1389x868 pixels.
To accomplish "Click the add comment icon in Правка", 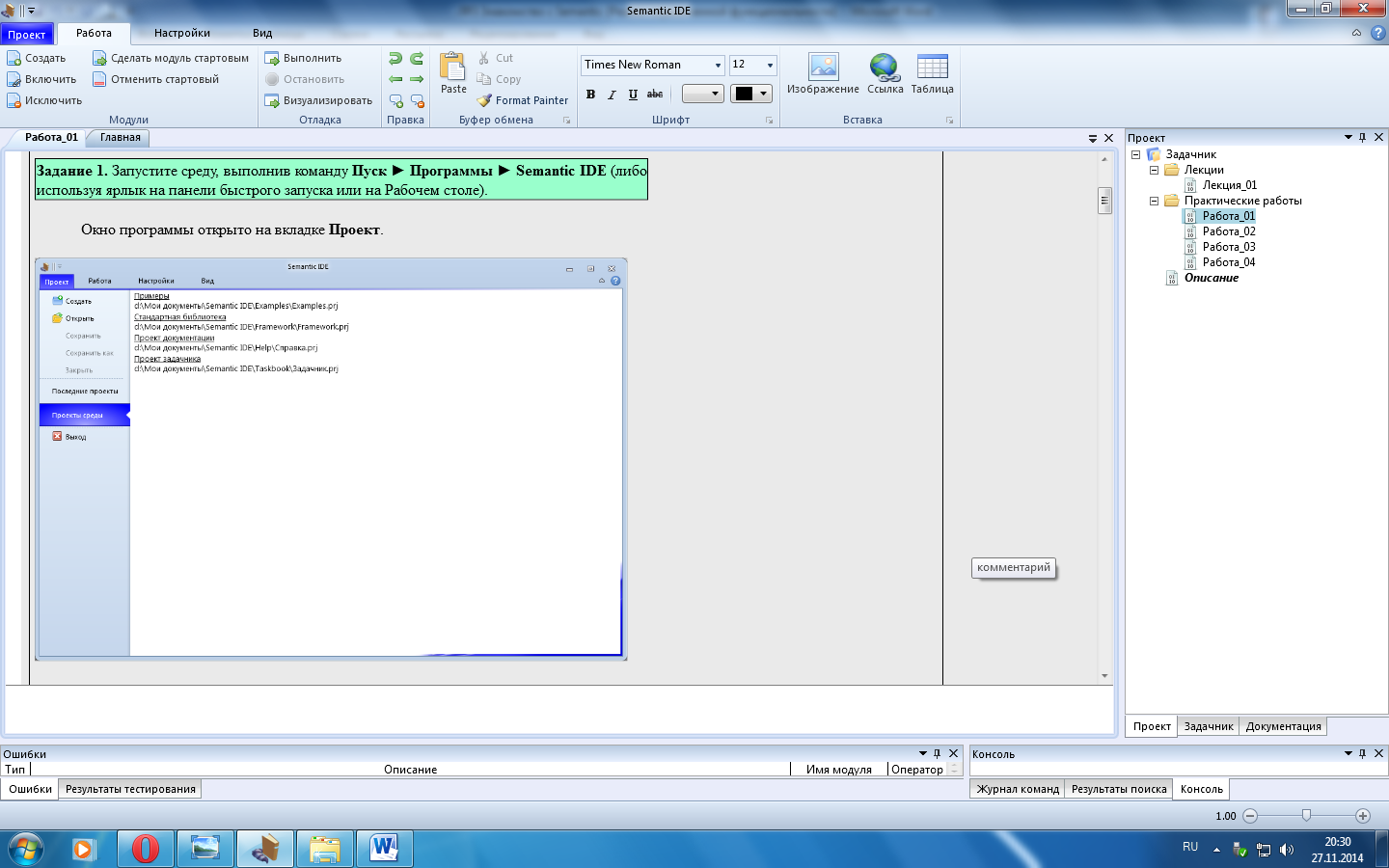I will click(395, 100).
